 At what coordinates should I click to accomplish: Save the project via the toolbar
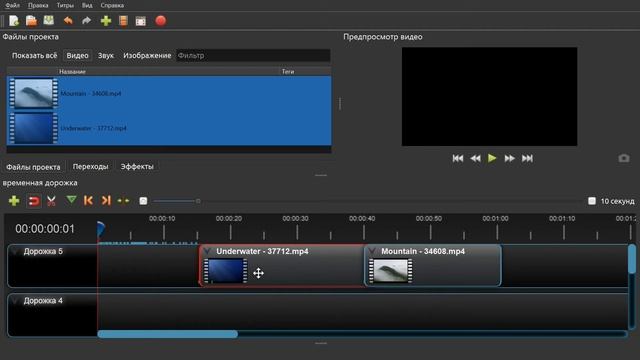tap(49, 20)
